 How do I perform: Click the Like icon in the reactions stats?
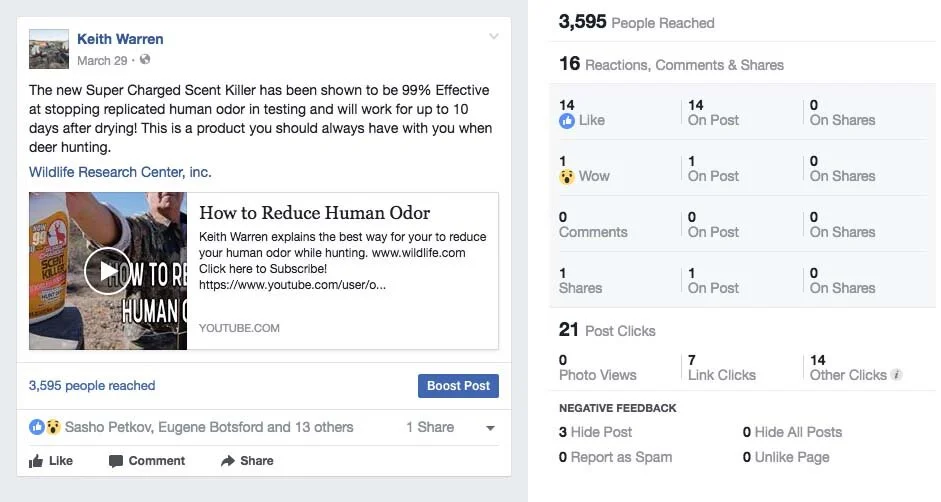click(x=567, y=121)
